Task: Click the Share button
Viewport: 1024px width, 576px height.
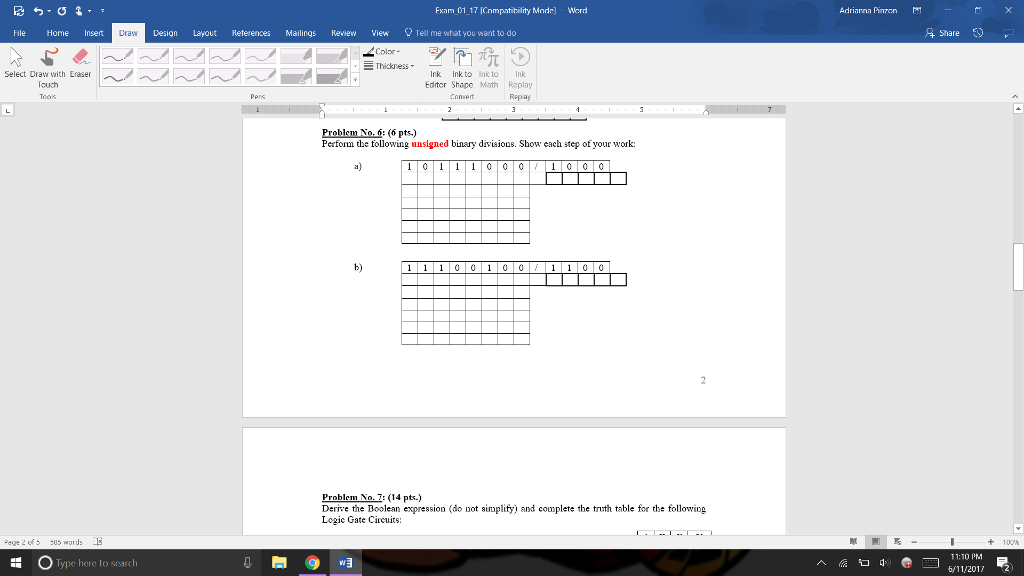Action: click(x=942, y=33)
